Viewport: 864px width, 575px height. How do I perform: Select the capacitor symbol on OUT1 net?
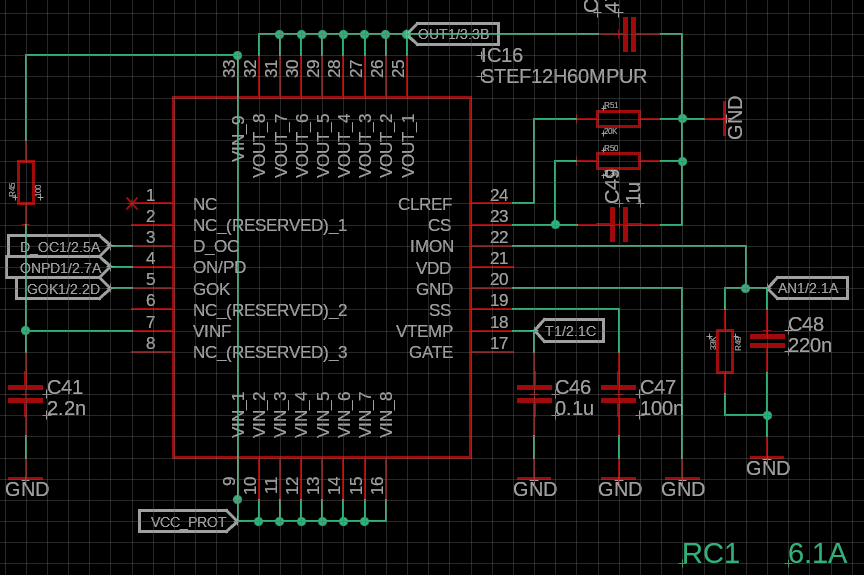[629, 34]
